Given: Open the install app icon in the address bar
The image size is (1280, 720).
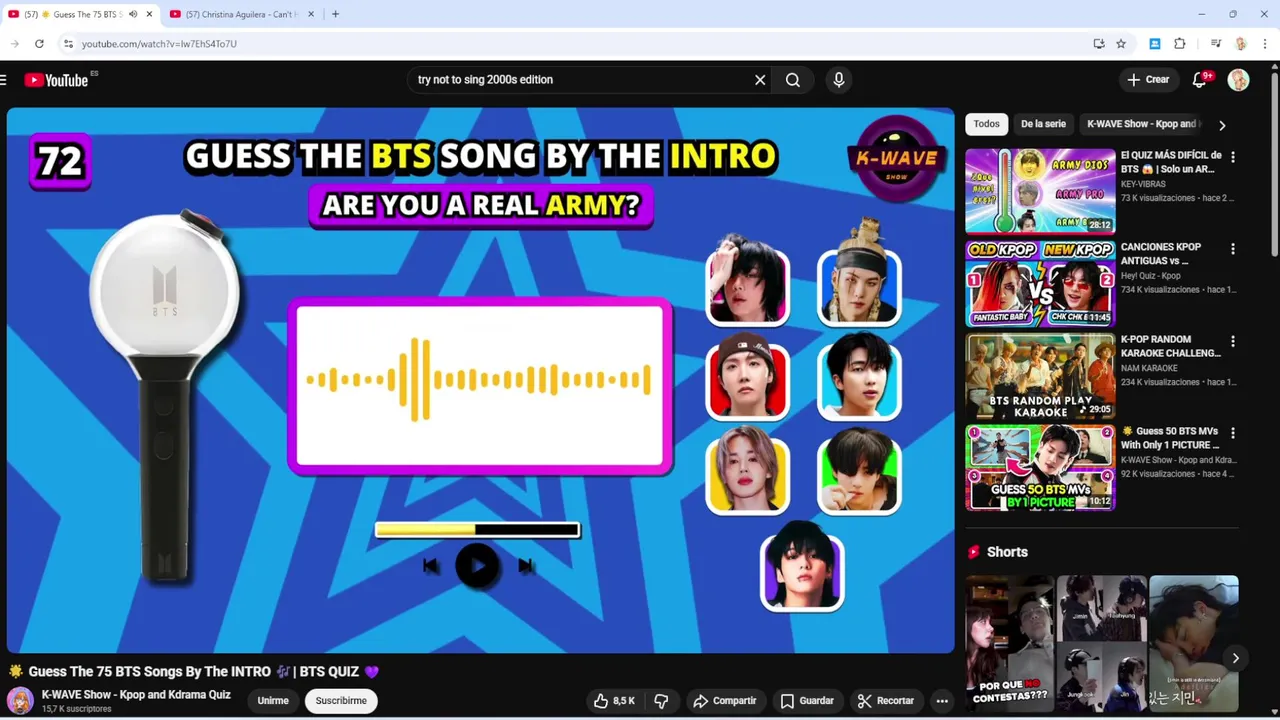Looking at the screenshot, I should (1099, 44).
